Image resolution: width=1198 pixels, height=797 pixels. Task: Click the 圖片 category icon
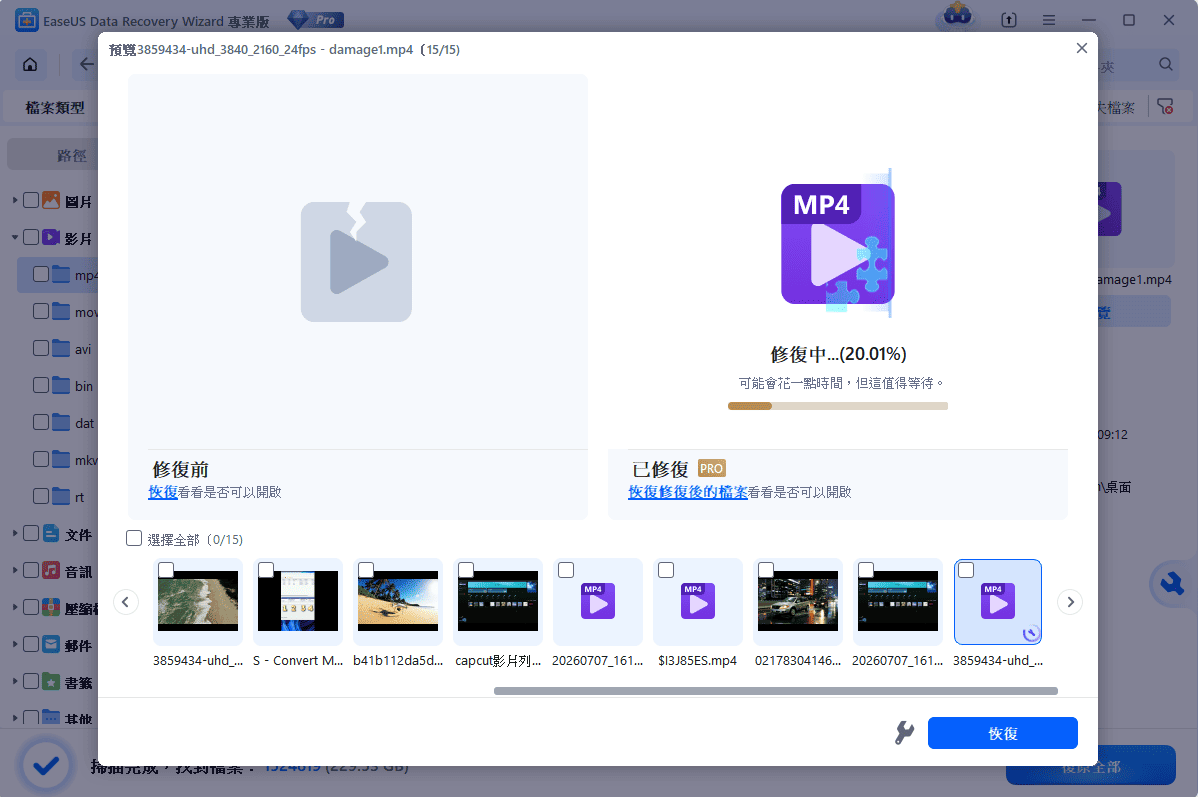[x=51, y=200]
